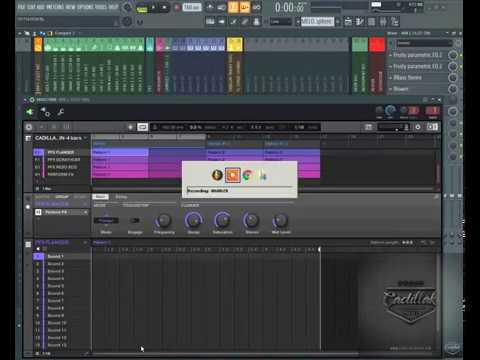480x360 pixels.
Task: Toggle the Maschine metronome icon
Action: coord(155,127)
